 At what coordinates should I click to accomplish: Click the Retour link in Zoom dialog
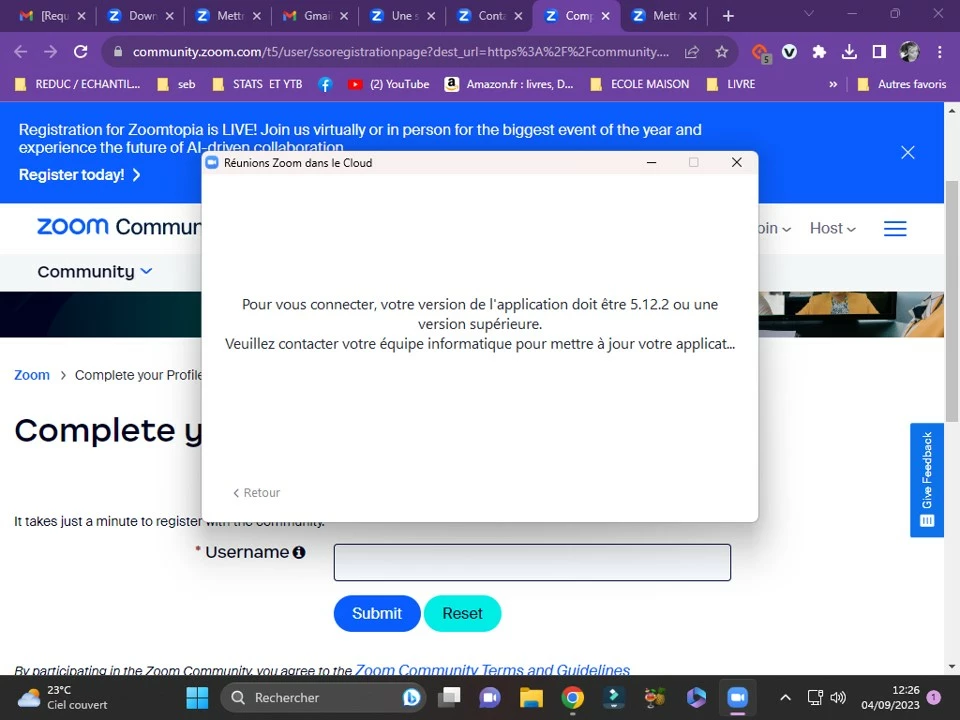257,493
